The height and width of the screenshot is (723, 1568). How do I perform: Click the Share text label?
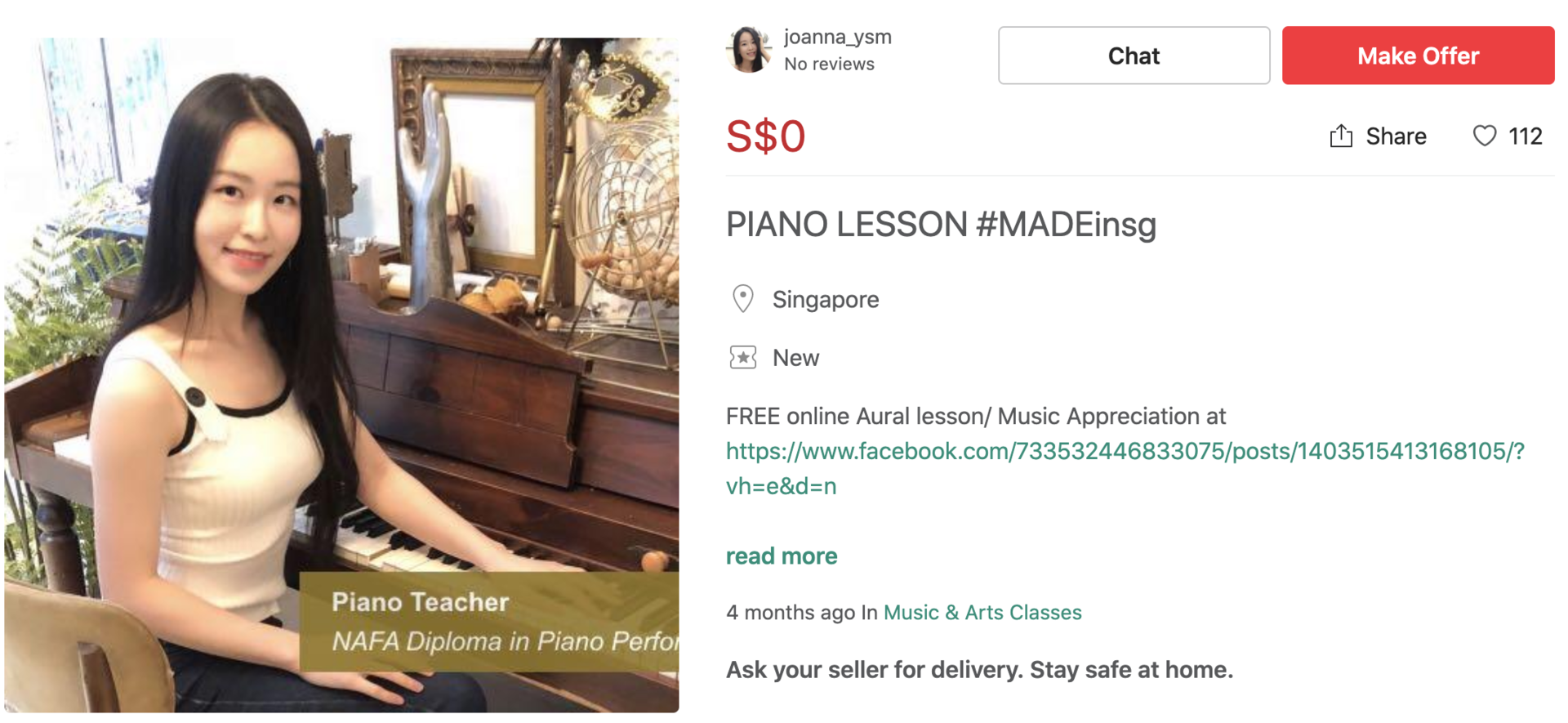(1396, 136)
